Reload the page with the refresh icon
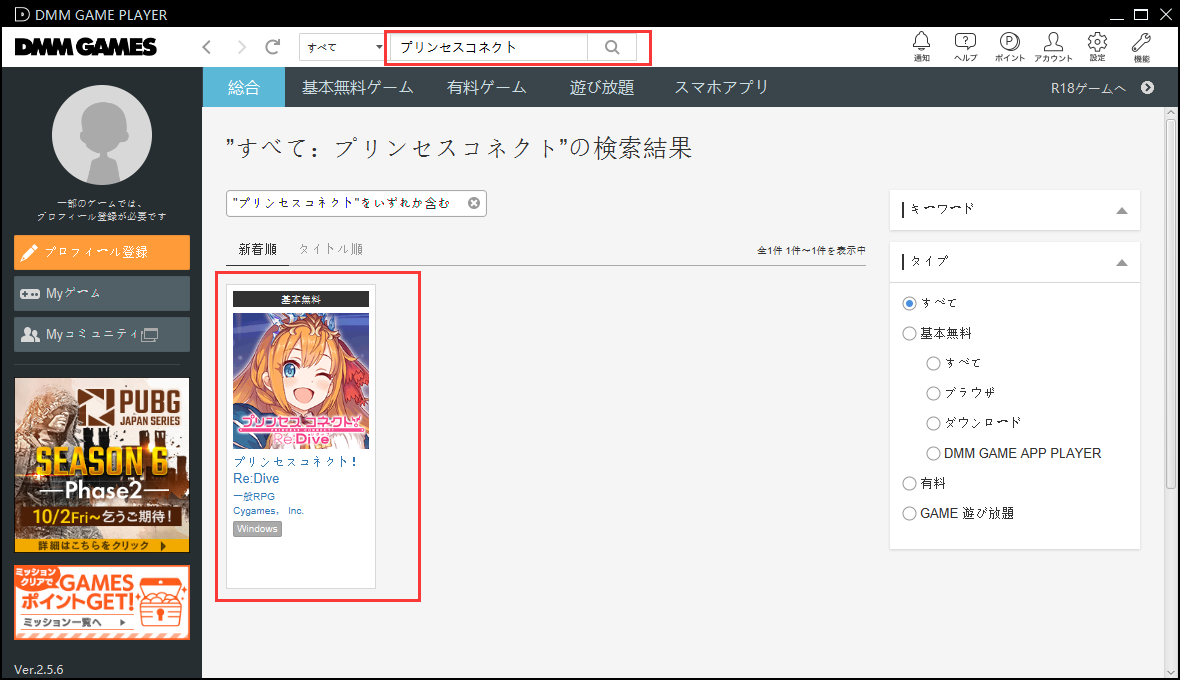This screenshot has height=680, width=1180. pos(272,47)
